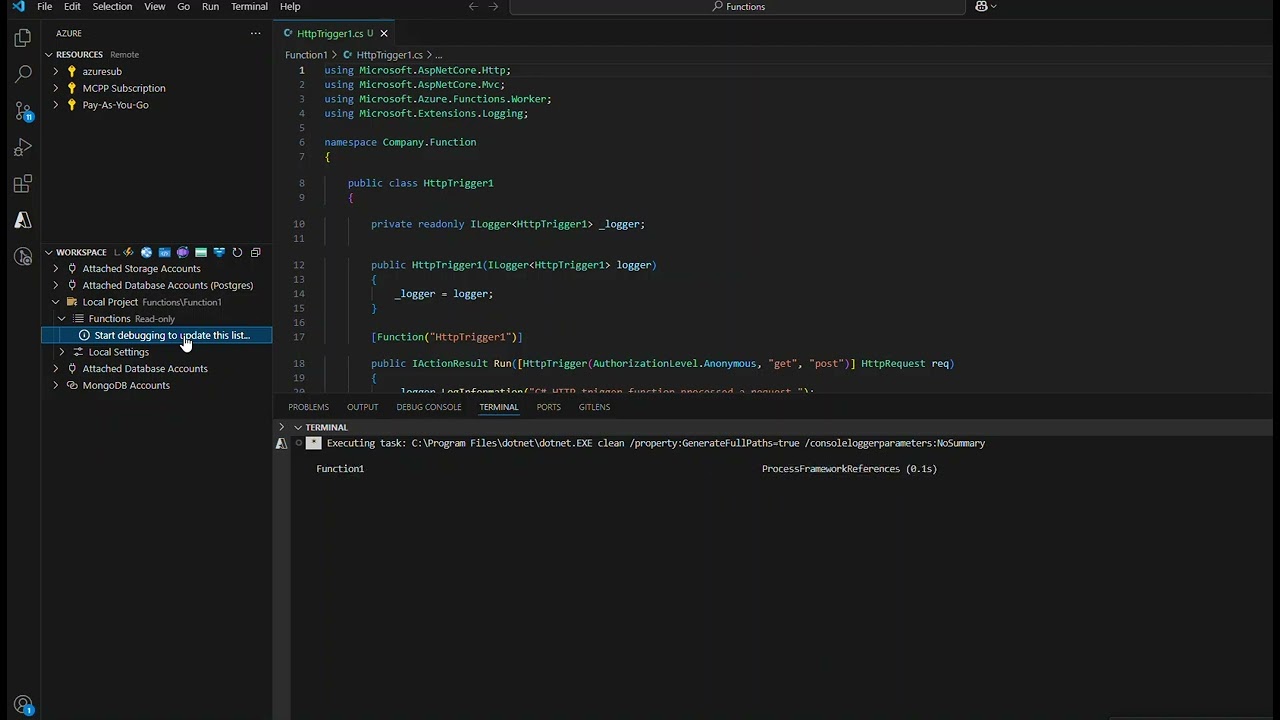Go back using the navigation arrow
The image size is (1280, 720).
tap(473, 6)
